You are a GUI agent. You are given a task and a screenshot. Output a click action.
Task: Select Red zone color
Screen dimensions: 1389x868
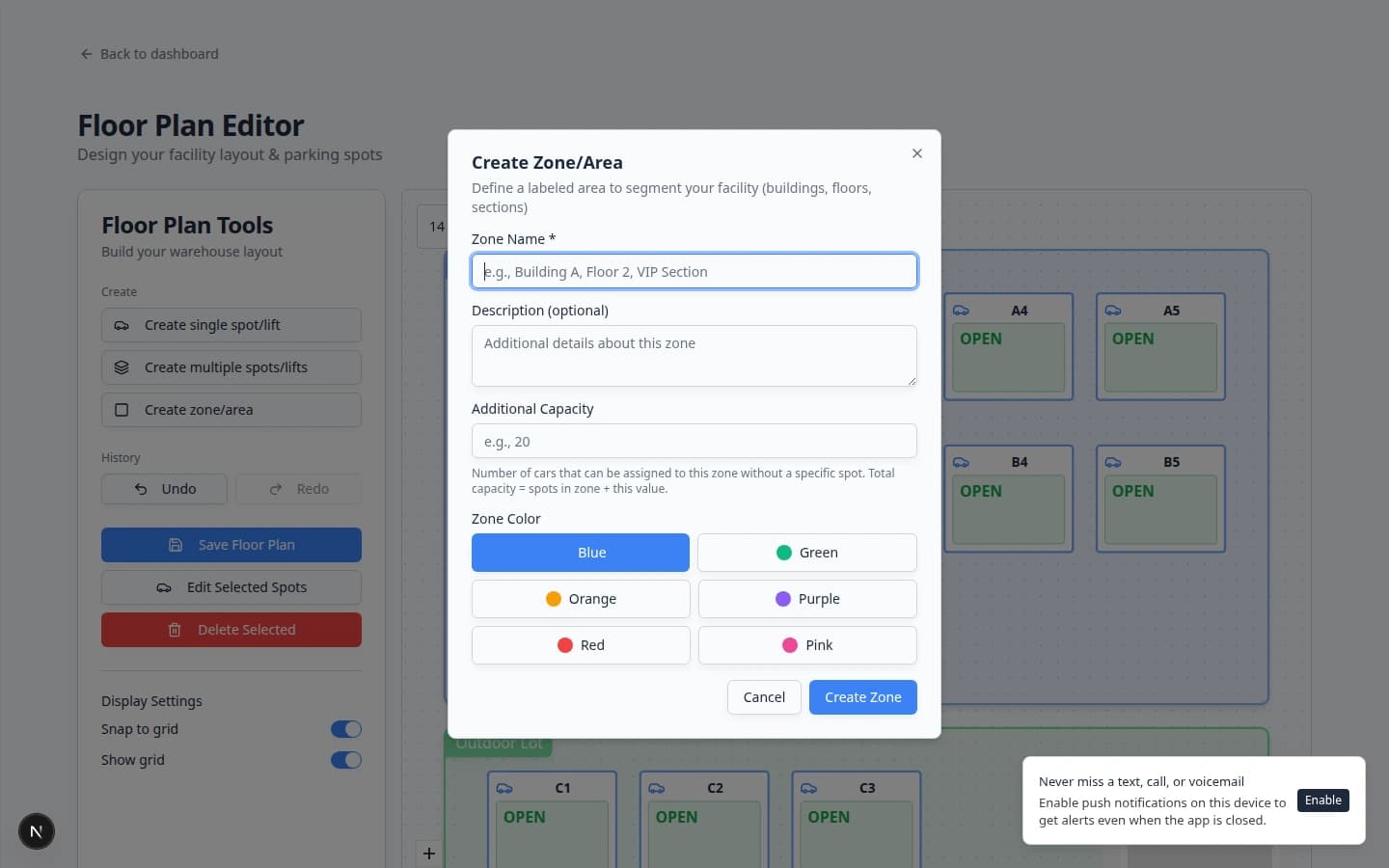pos(581,645)
